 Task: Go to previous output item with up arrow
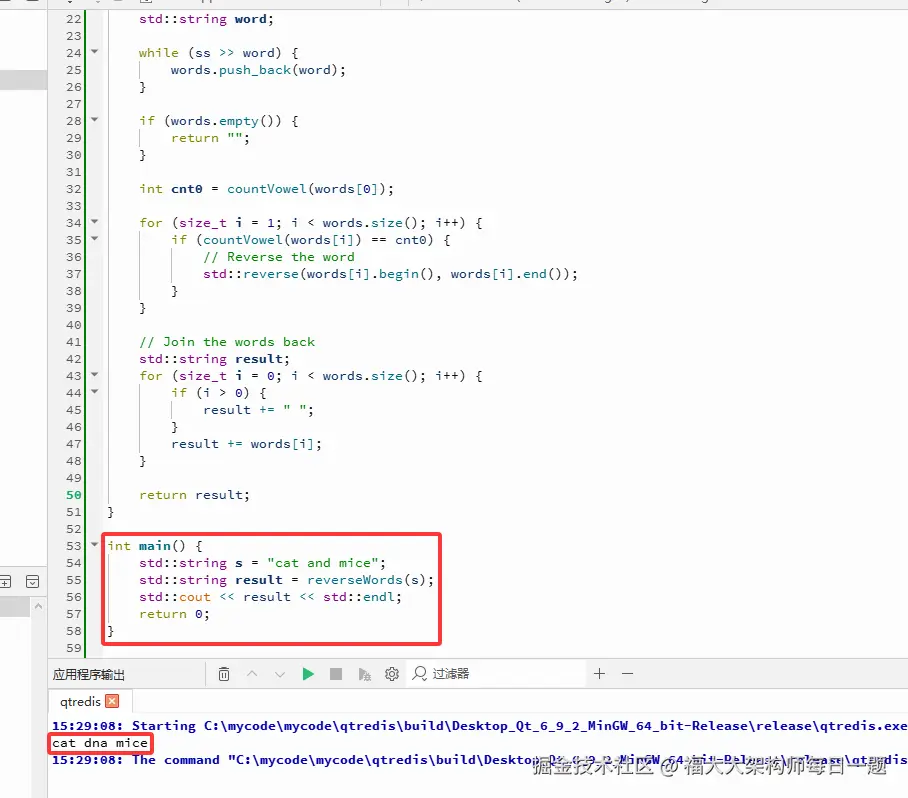click(252, 674)
